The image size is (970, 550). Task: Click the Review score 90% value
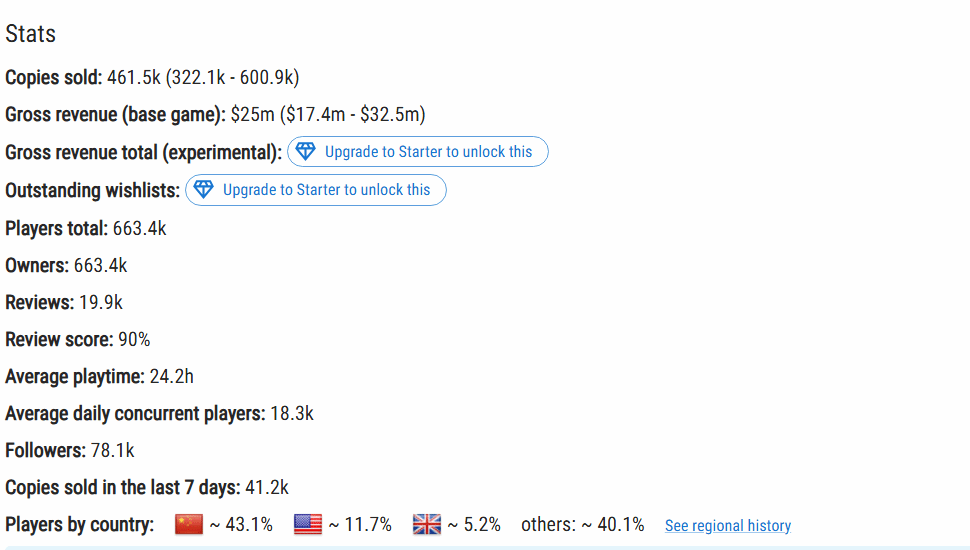pos(134,340)
